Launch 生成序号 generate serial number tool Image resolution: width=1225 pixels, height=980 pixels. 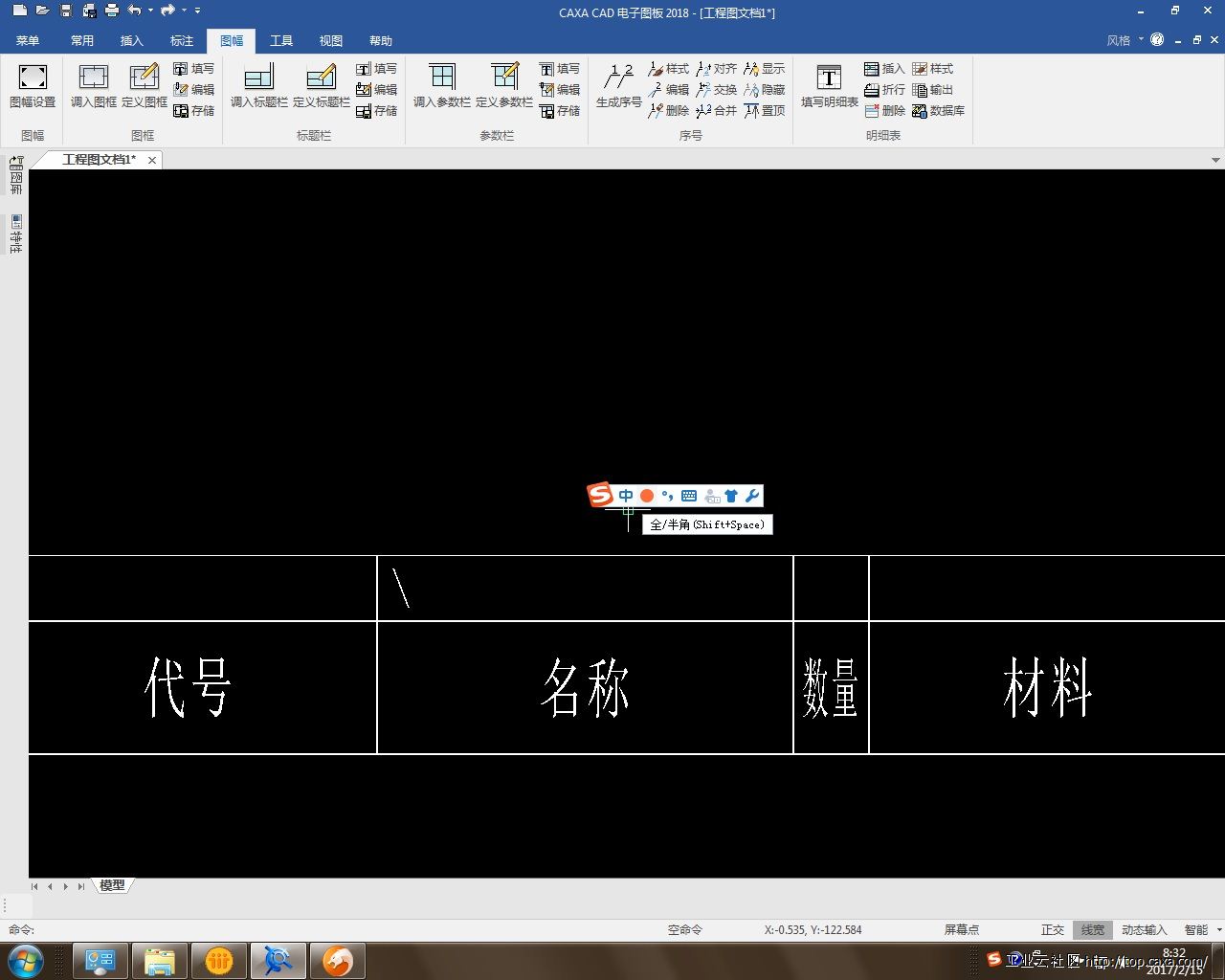pos(618,84)
